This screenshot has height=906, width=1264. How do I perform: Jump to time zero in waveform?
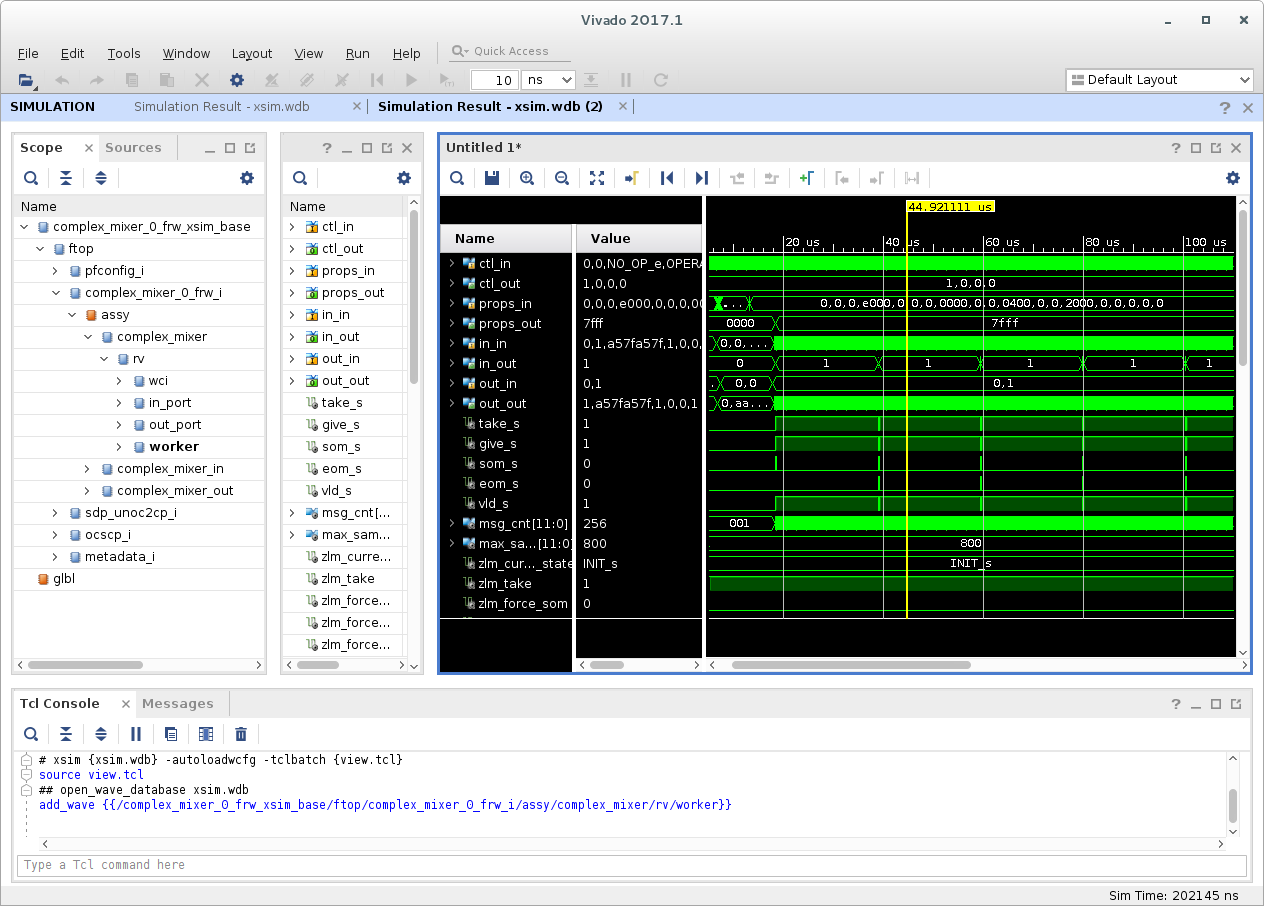pyautogui.click(x=667, y=178)
